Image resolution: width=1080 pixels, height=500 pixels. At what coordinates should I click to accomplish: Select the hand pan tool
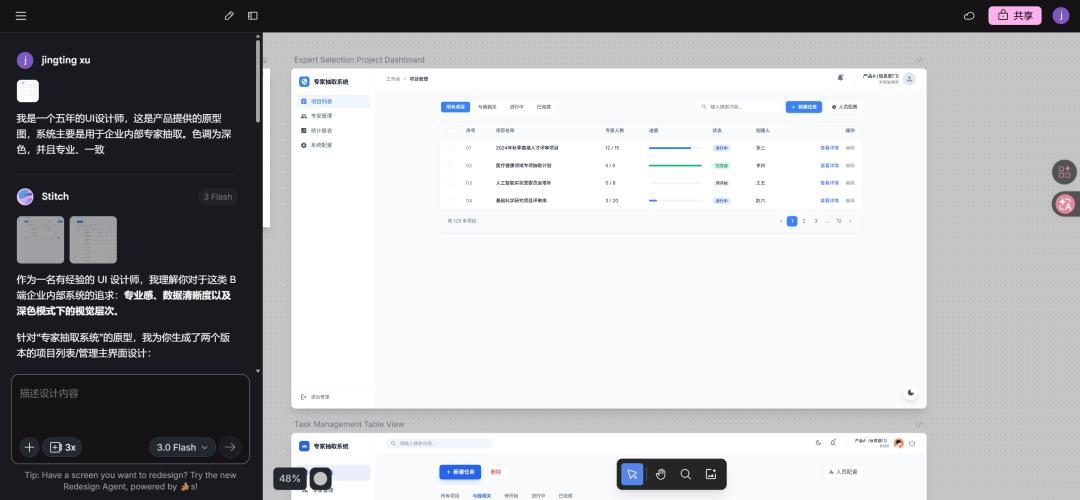click(661, 474)
